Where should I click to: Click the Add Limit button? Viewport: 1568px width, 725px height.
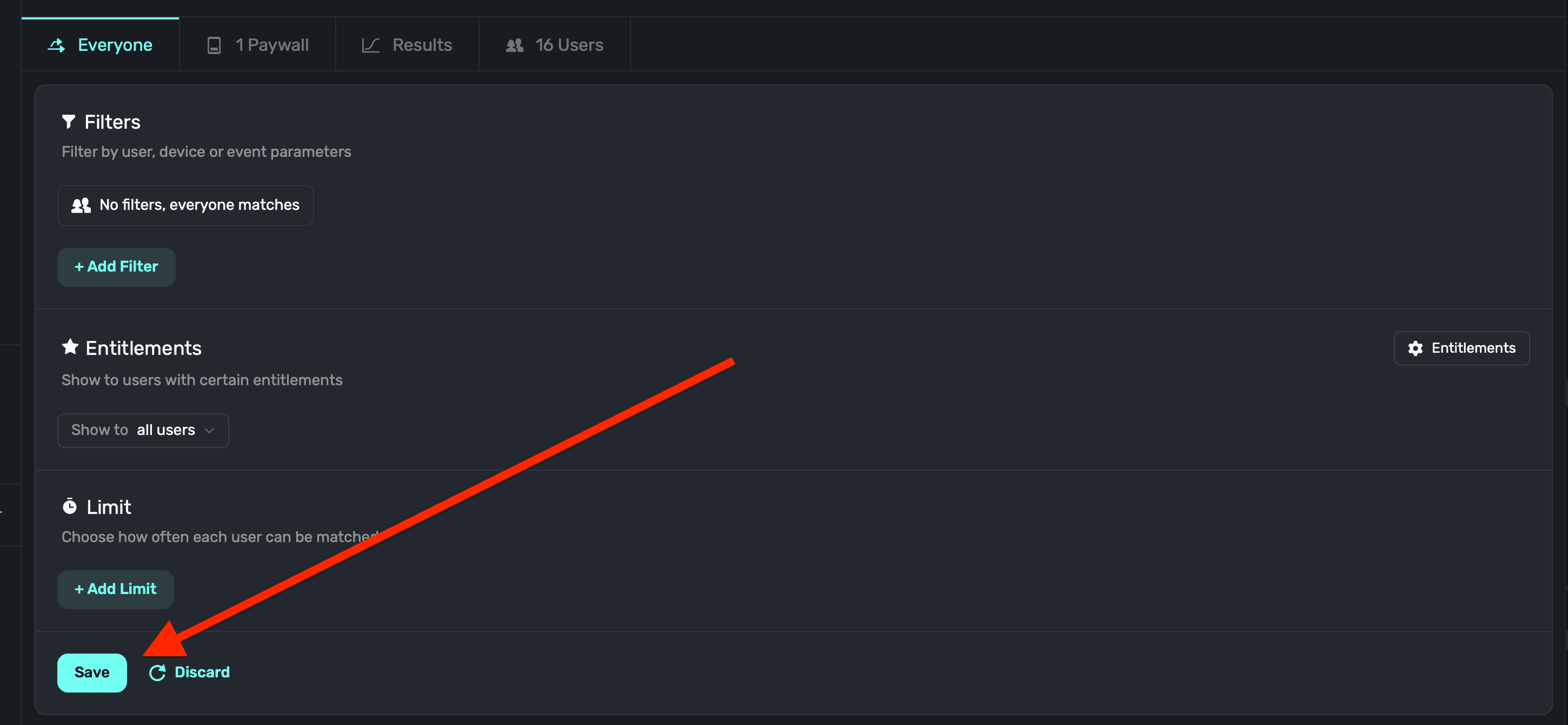116,589
